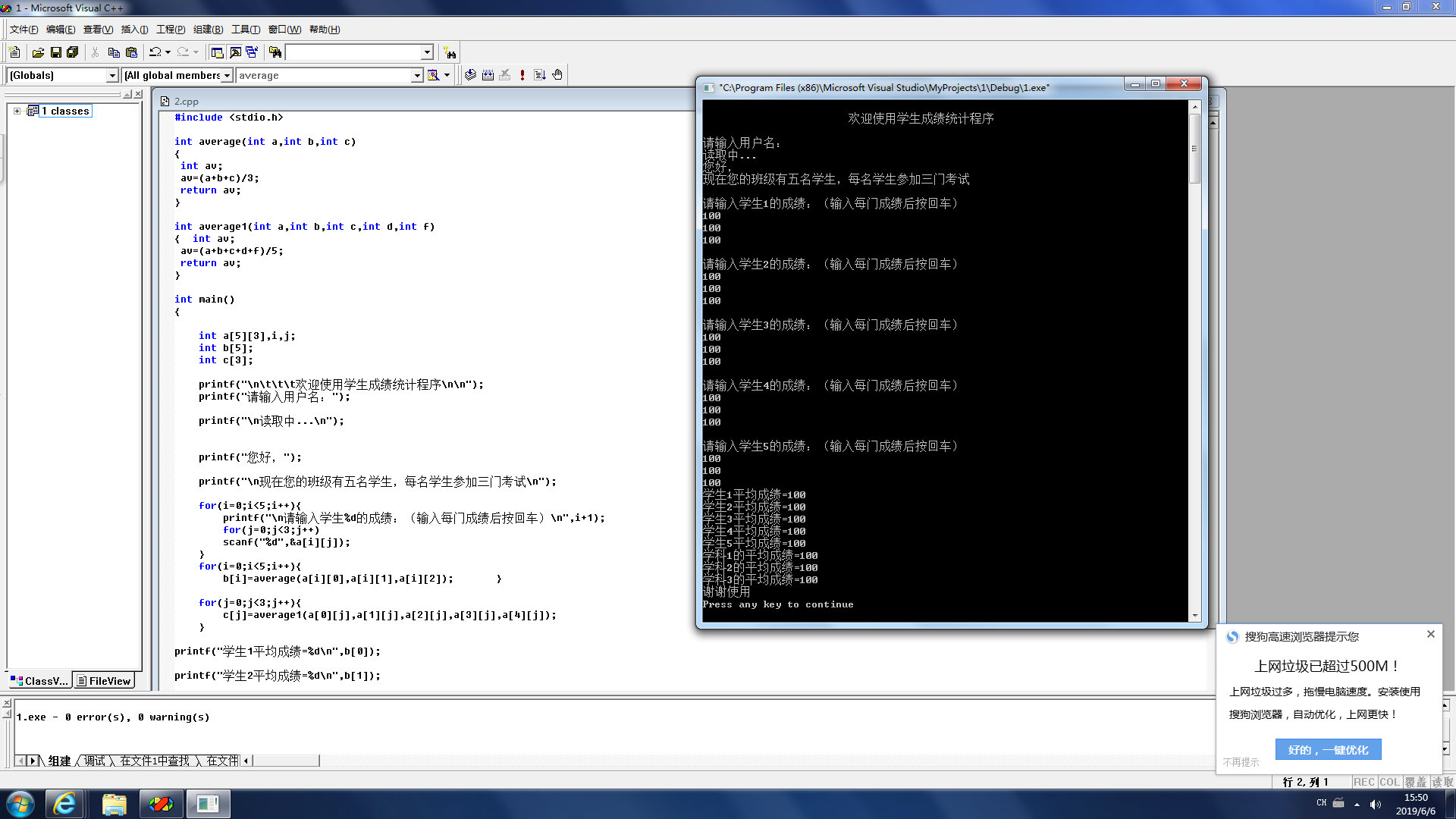Click the Open file folder icon
This screenshot has width=1456, height=819.
[38, 52]
